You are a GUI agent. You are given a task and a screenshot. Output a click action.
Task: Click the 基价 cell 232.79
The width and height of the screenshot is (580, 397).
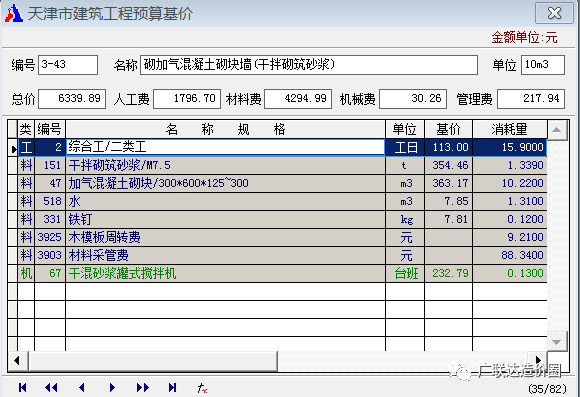pyautogui.click(x=448, y=273)
